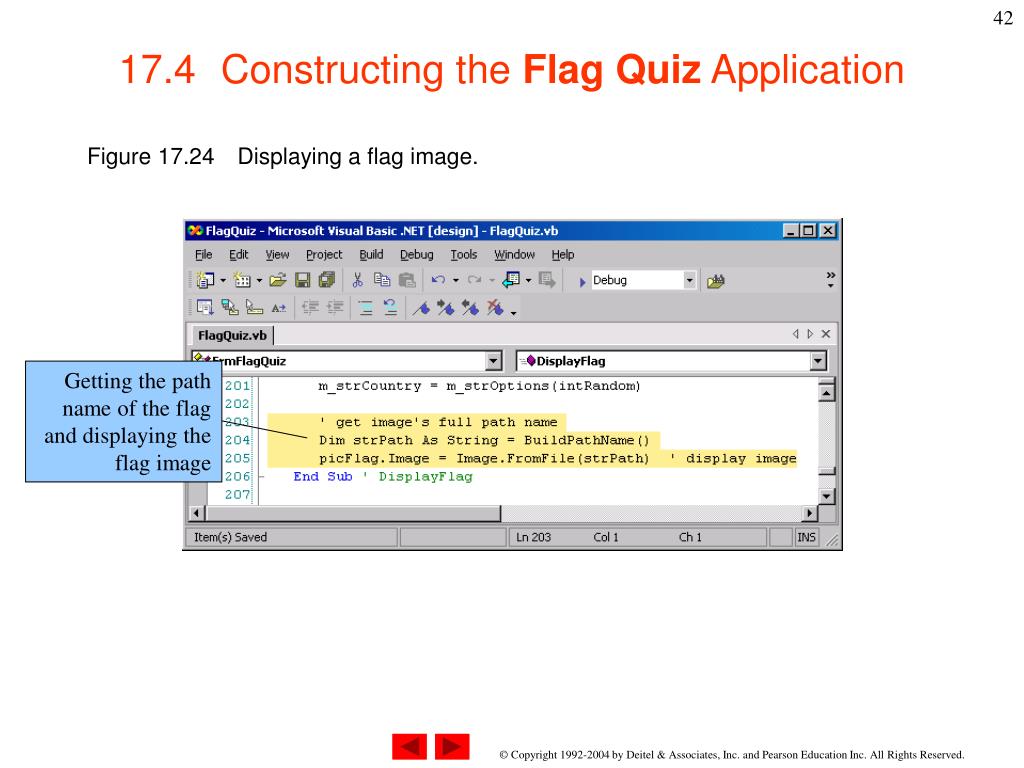Click the Redo arrow icon
The width and height of the screenshot is (1024, 768).
point(475,280)
